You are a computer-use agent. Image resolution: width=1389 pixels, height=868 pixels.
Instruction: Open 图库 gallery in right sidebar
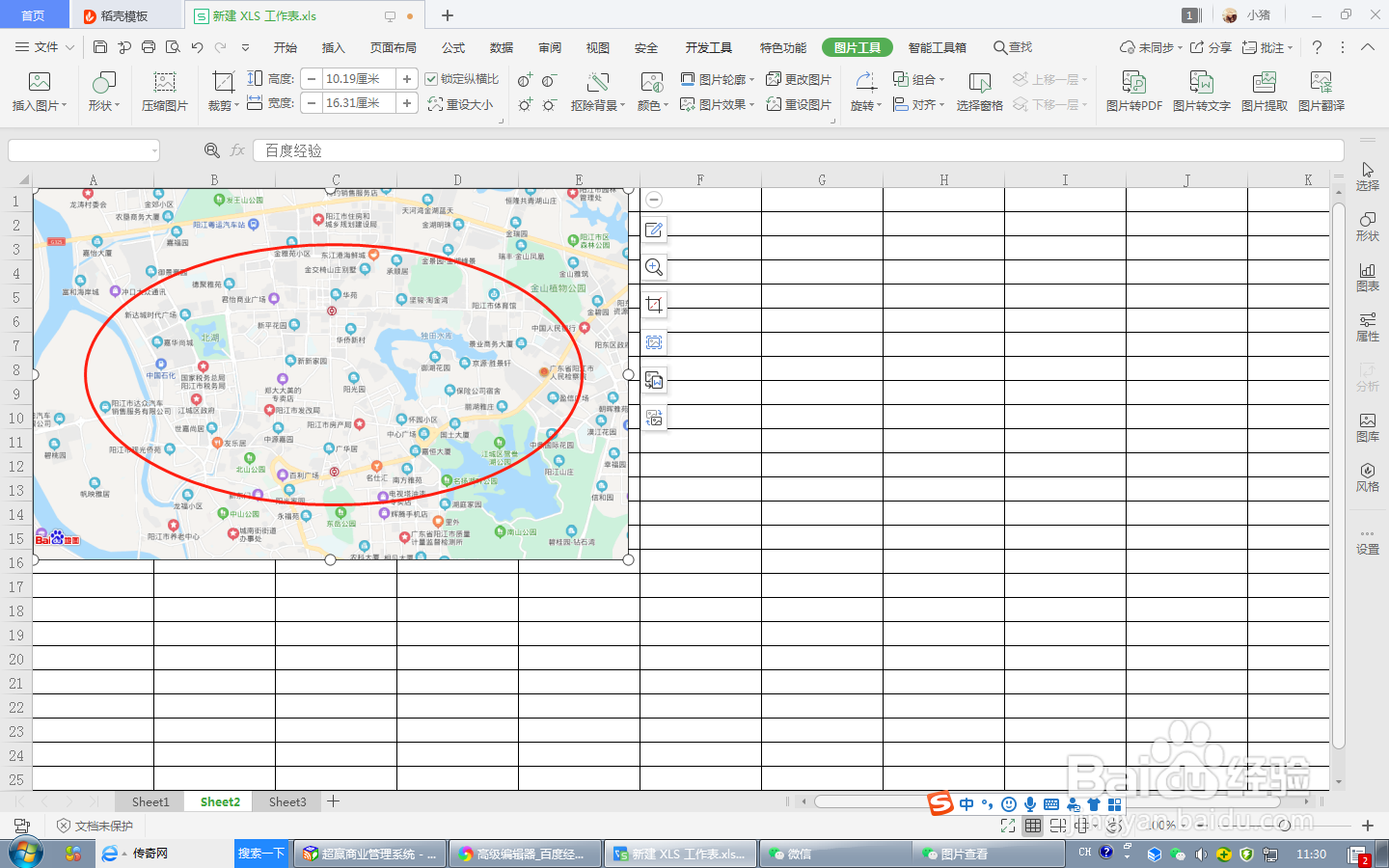1368,427
